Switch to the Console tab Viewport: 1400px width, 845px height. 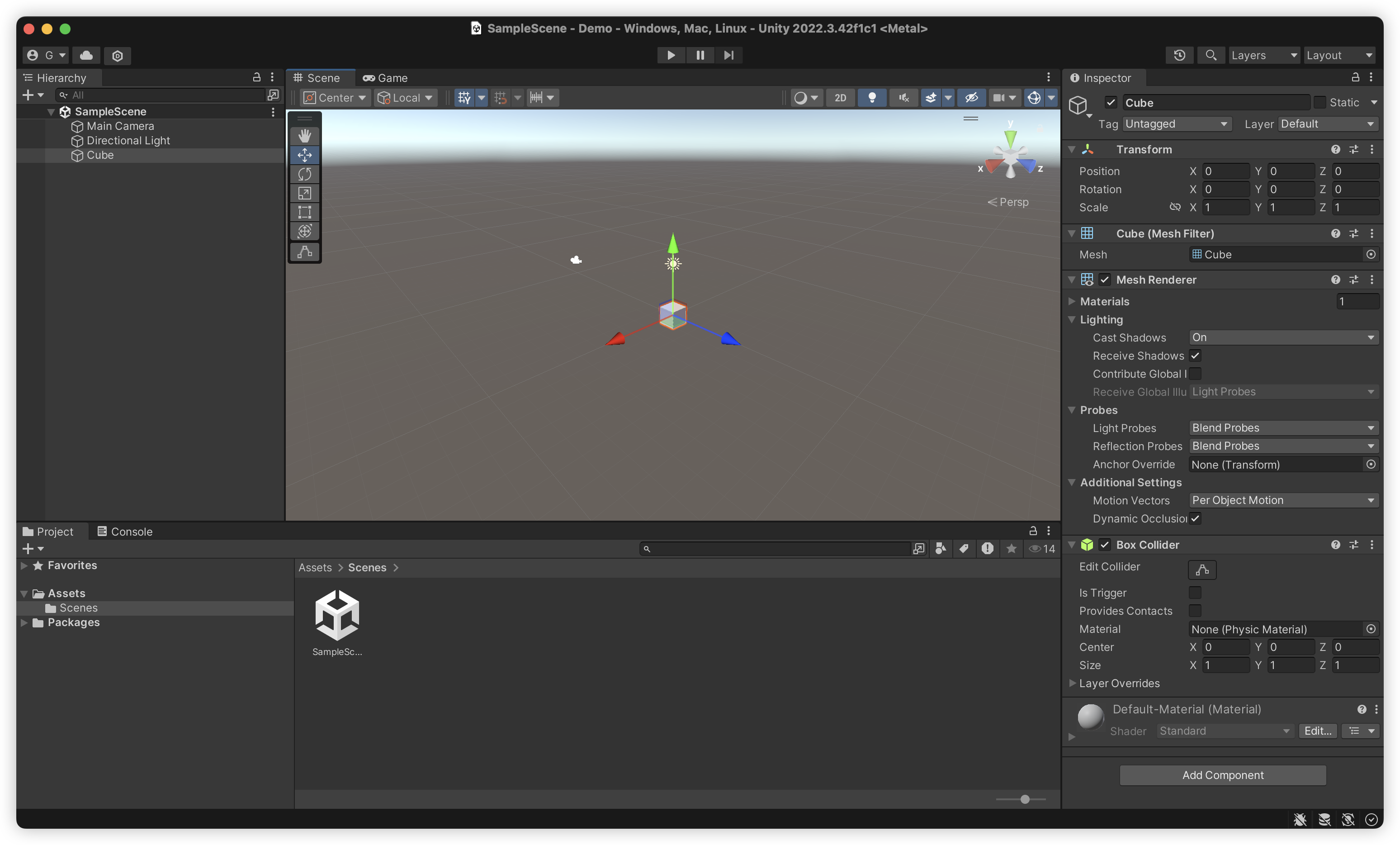[x=124, y=532]
